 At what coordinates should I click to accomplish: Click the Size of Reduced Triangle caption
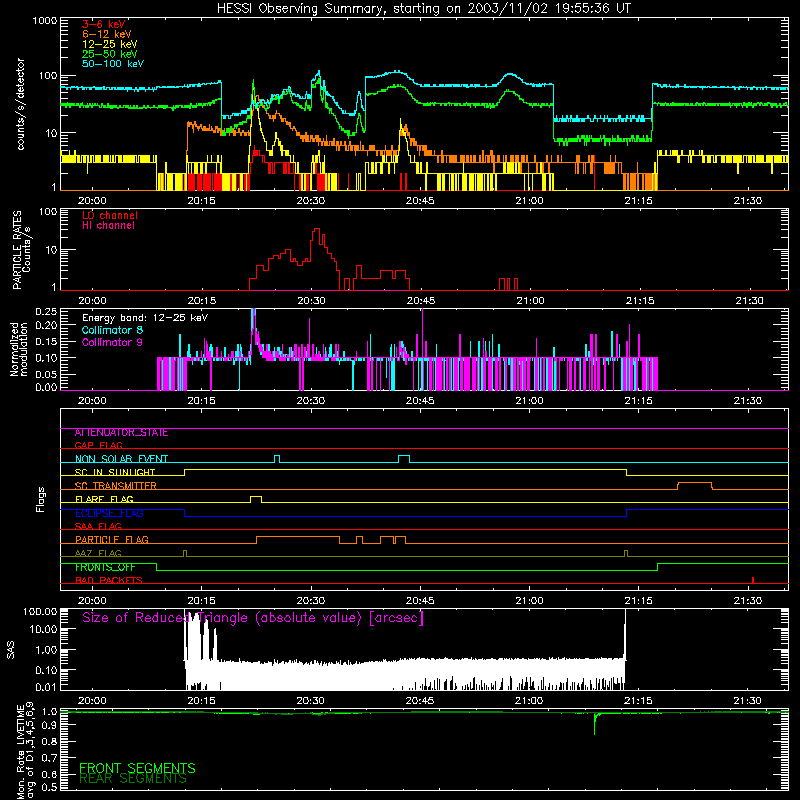pyautogui.click(x=253, y=618)
